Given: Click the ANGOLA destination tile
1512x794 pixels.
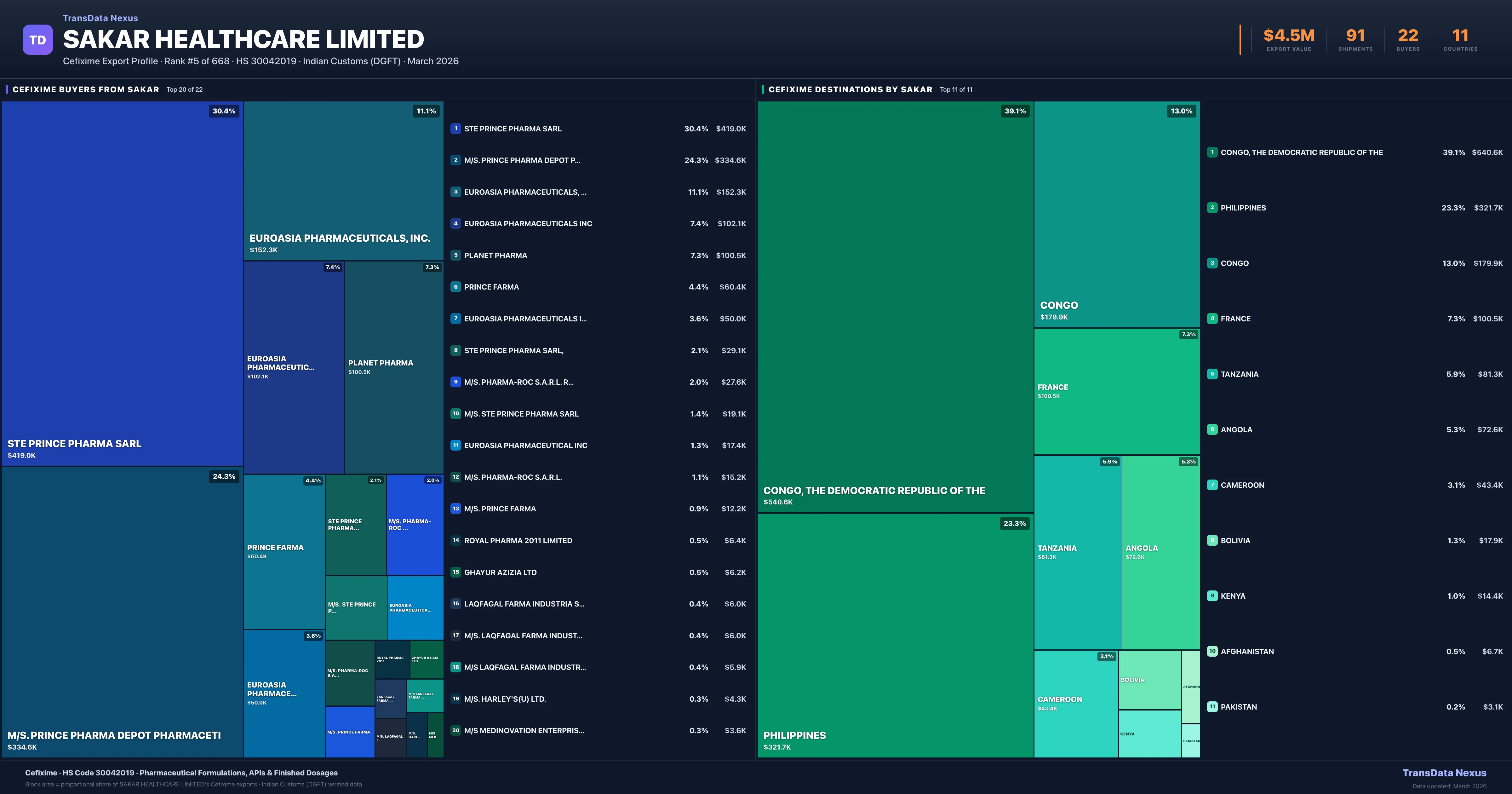Looking at the screenshot, I should click(x=1160, y=552).
